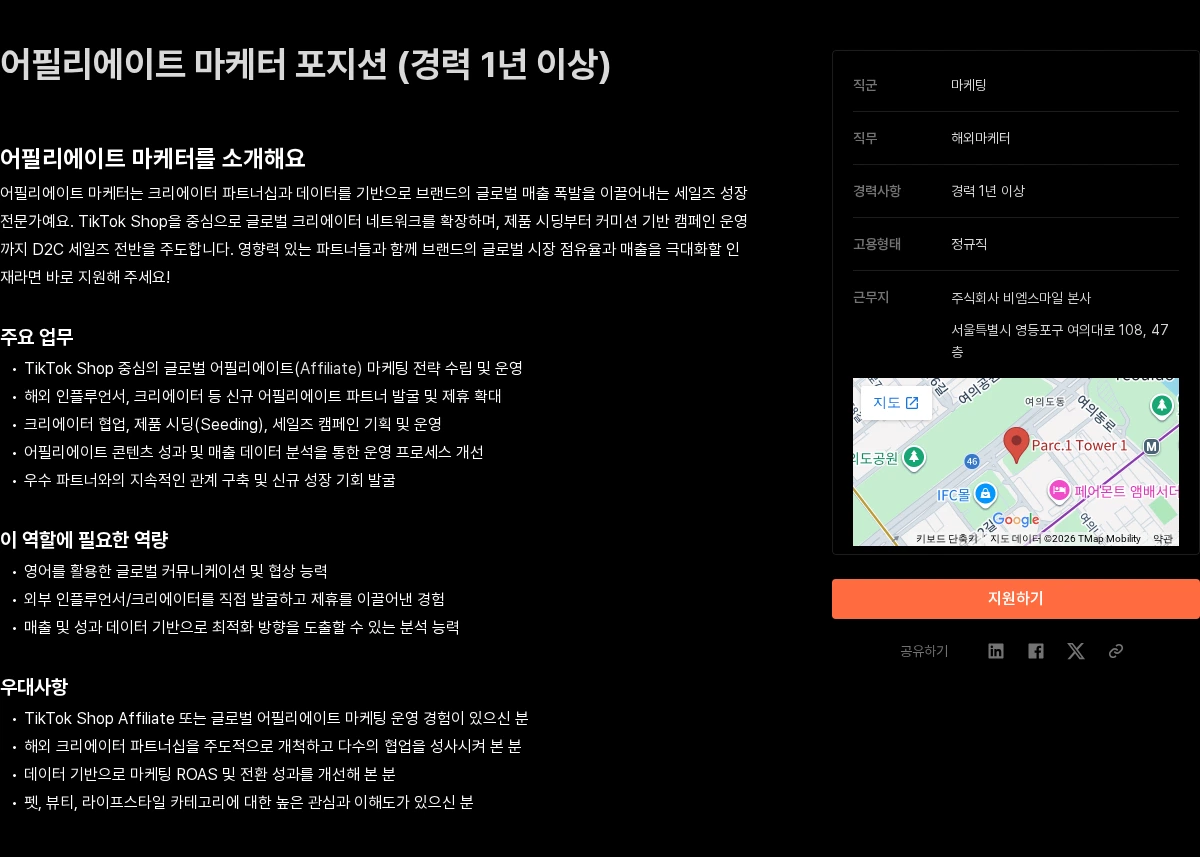The height and width of the screenshot is (857, 1200).
Task: Click the bullet about 제품 시딩(Seeding) 캠페인 기획
Action: pyautogui.click(x=233, y=424)
